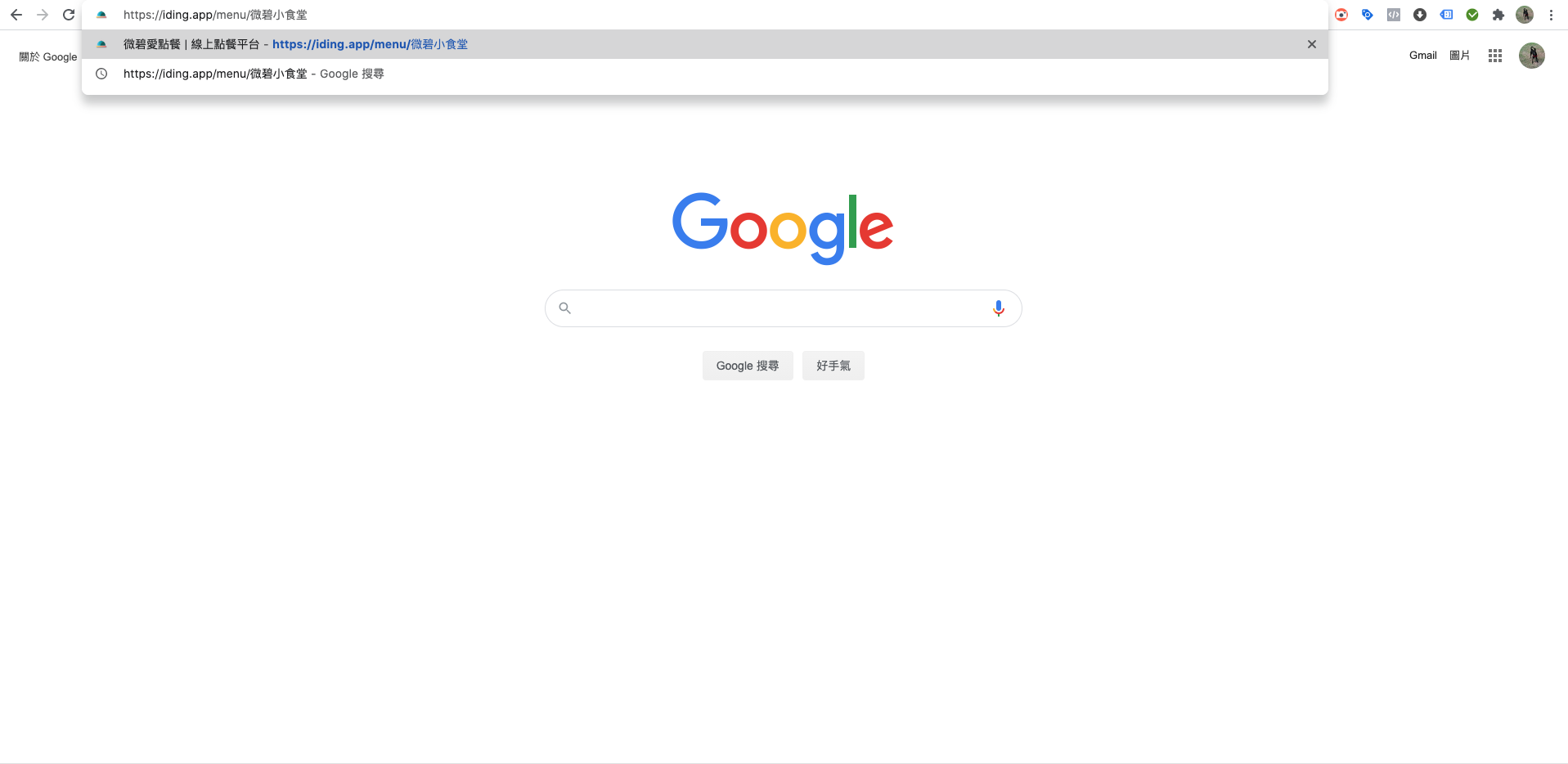1568x764 pixels.
Task: Click the download arrow extension icon
Action: point(1420,15)
